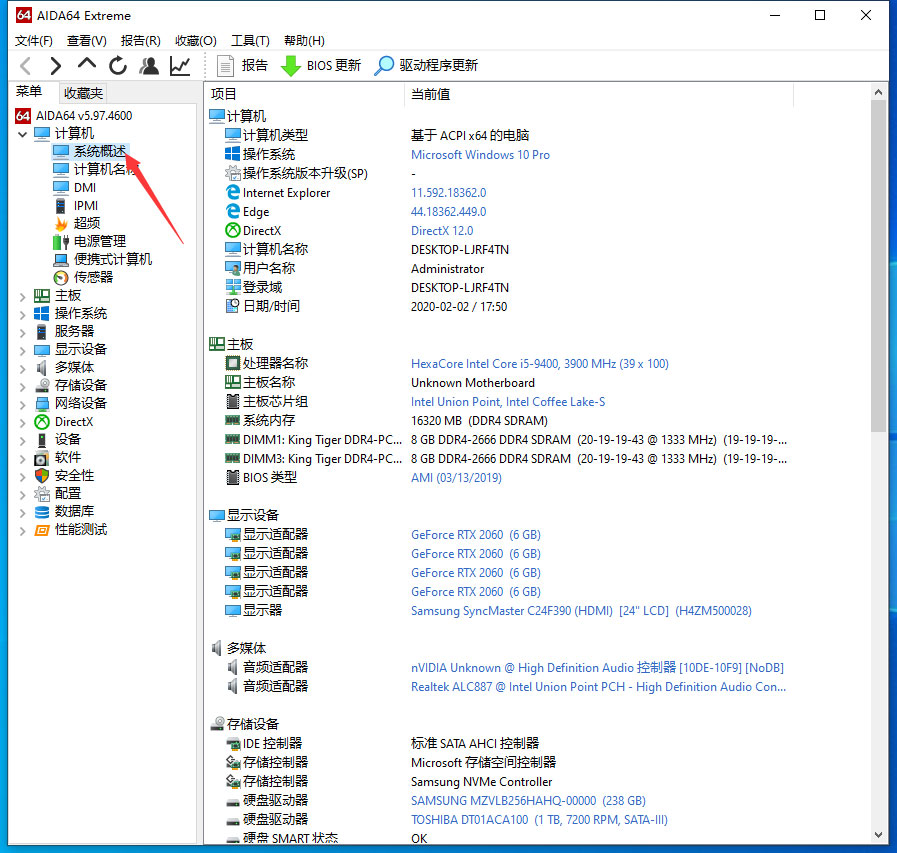Click the vertical scrollbar down arrow
This screenshot has width=897, height=853.
point(878,835)
